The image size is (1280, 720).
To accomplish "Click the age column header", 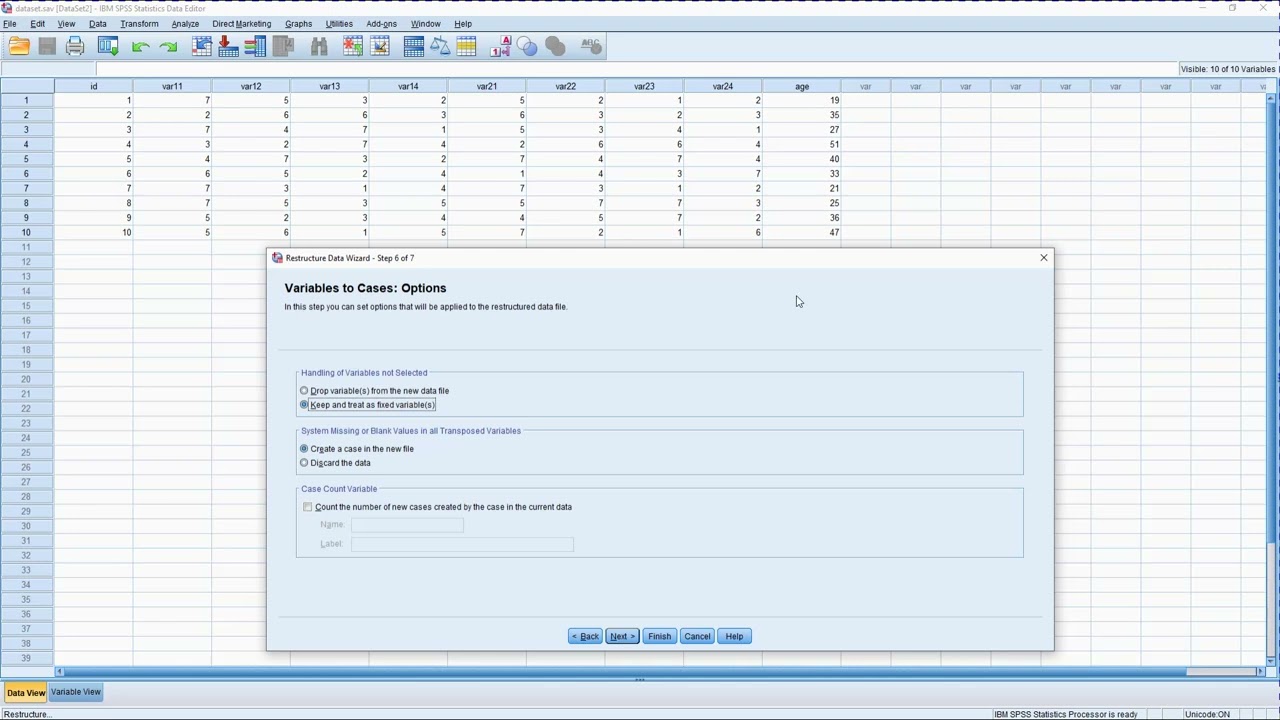I will (802, 86).
